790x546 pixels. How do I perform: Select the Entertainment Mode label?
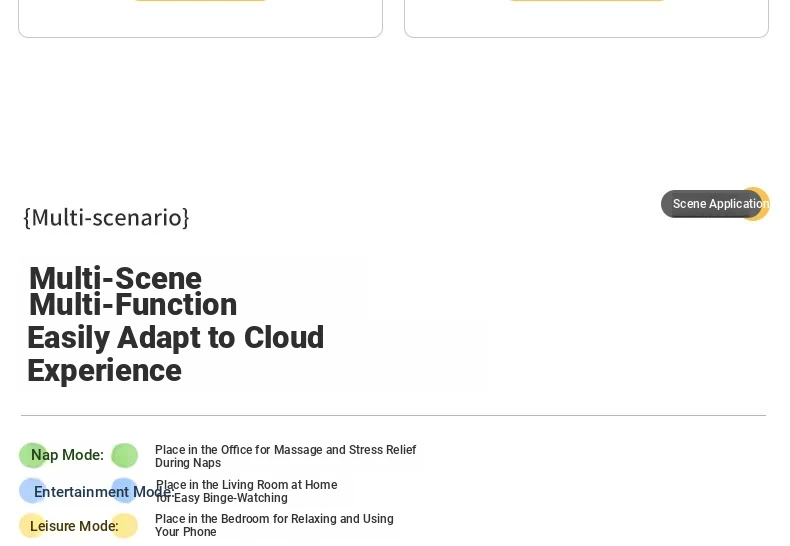pyautogui.click(x=103, y=492)
